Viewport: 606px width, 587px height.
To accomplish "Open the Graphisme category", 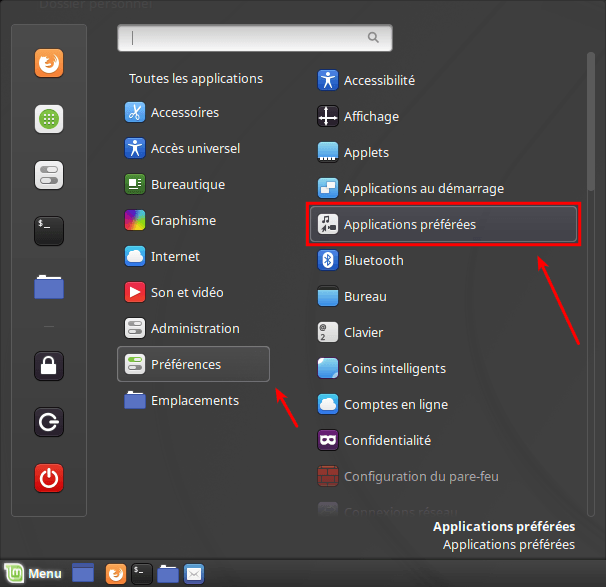I will click(x=193, y=220).
